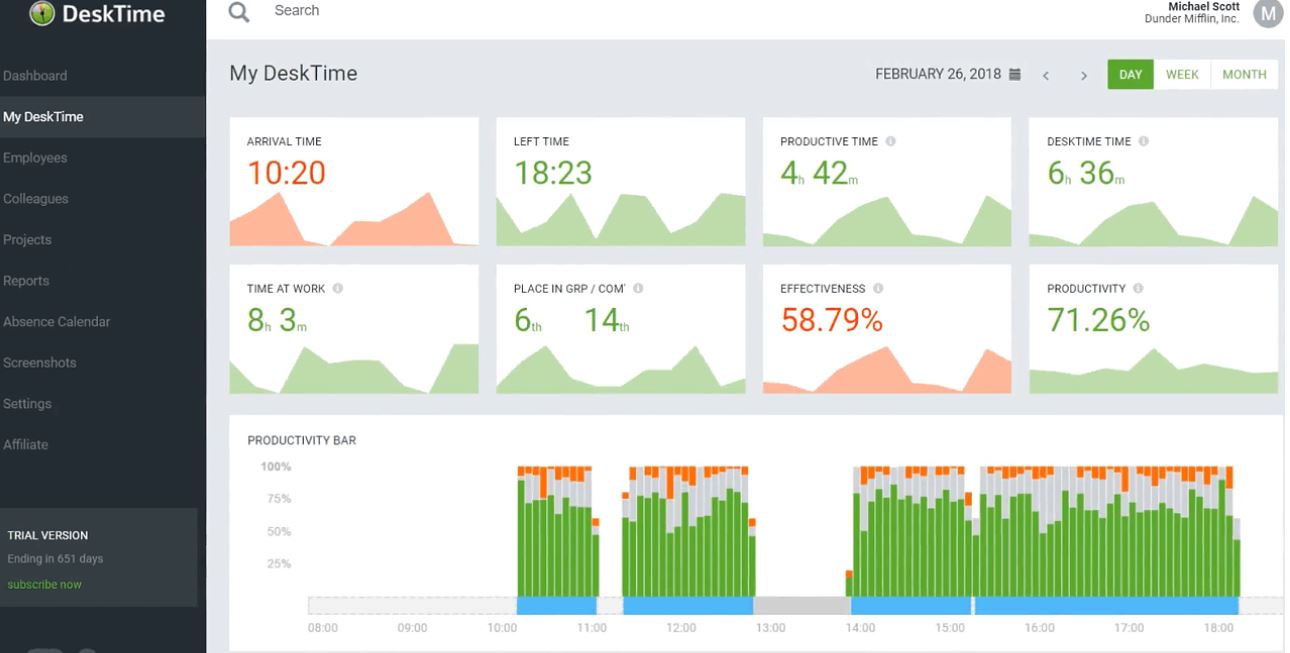The image size is (1290, 653).
Task: Click DeskTime Time 6h 36m value
Action: [1086, 173]
